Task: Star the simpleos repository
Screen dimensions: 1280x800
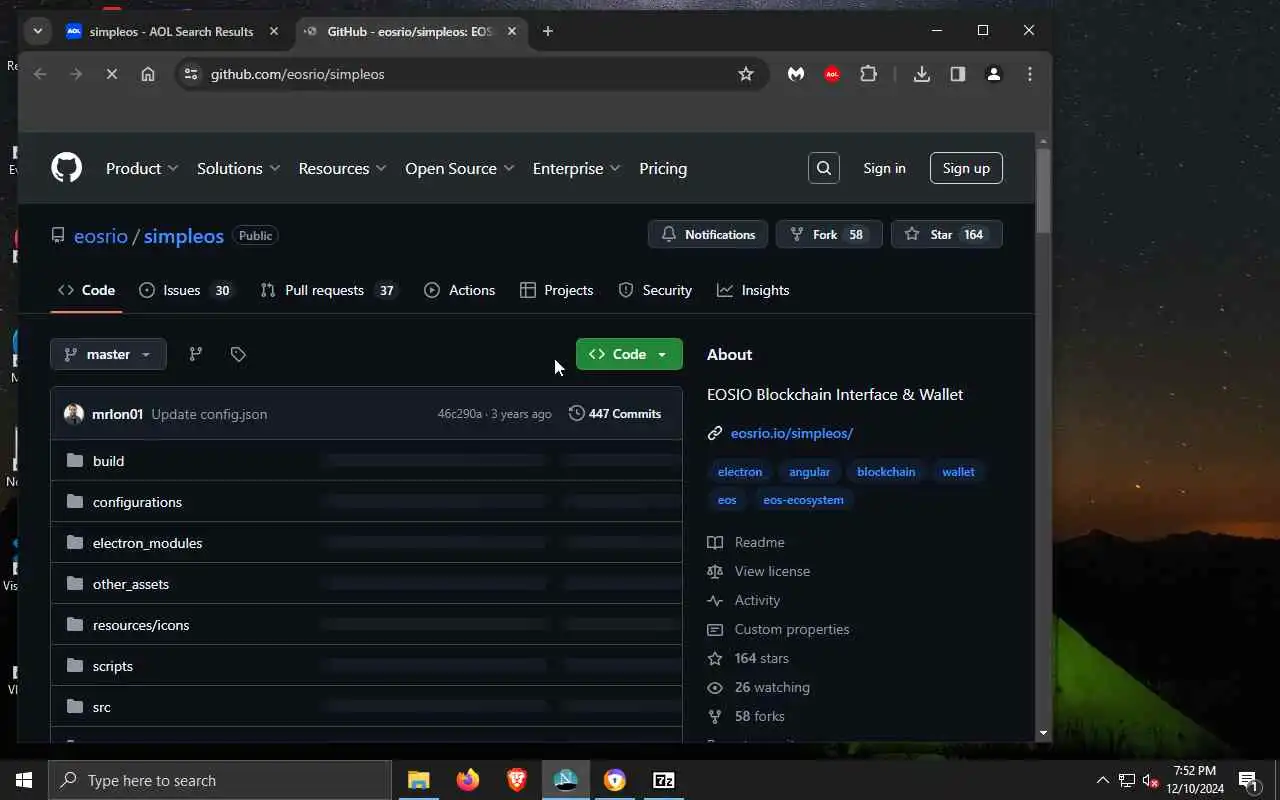Action: point(946,234)
